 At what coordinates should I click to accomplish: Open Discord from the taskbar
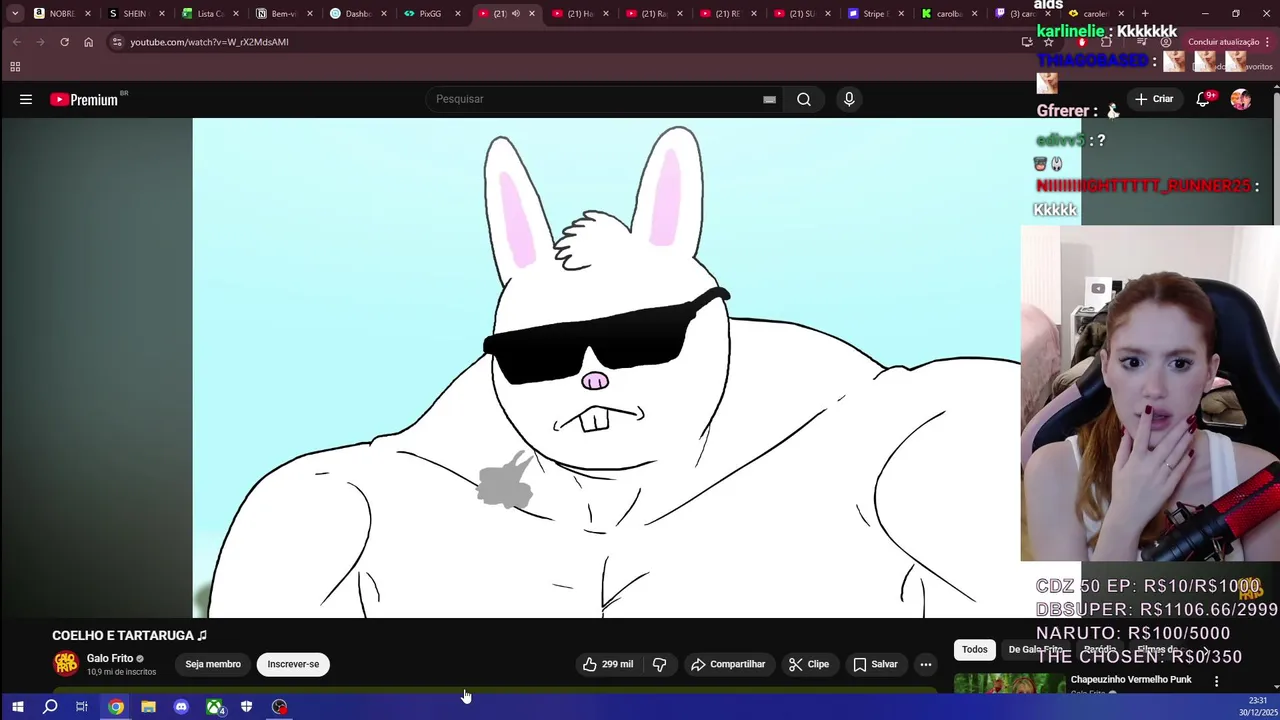point(181,707)
